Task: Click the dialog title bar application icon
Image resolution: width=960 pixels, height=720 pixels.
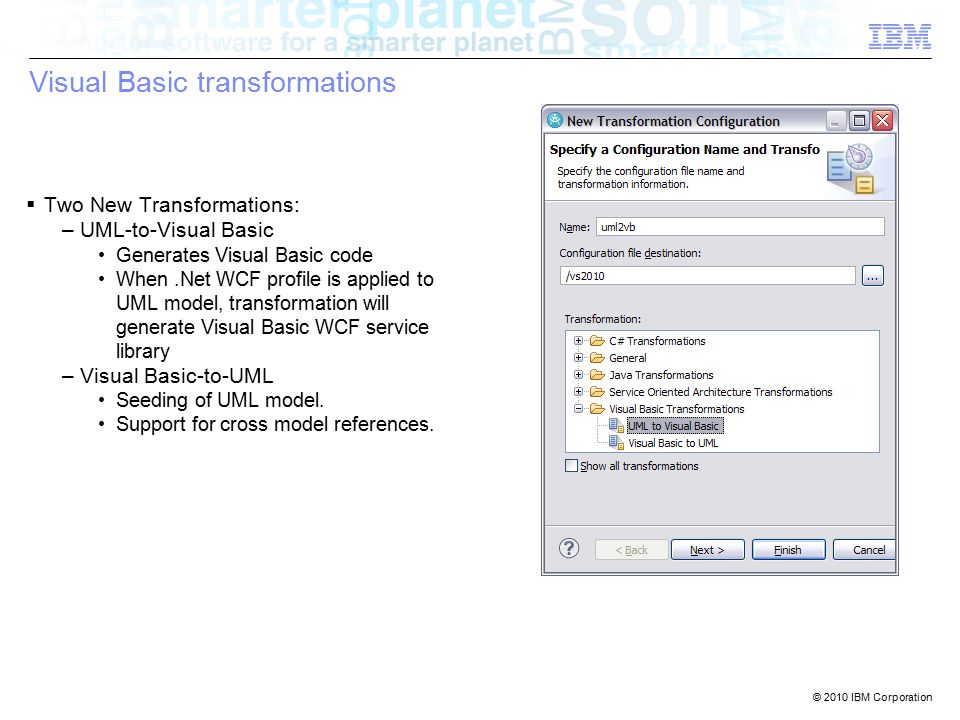Action: pyautogui.click(x=555, y=121)
